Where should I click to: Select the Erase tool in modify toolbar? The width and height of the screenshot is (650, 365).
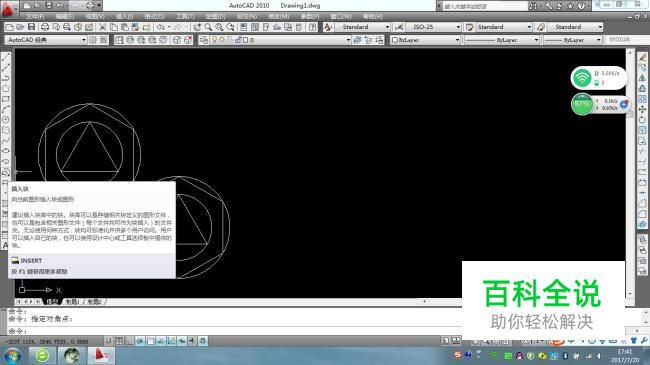pyautogui.click(x=642, y=57)
